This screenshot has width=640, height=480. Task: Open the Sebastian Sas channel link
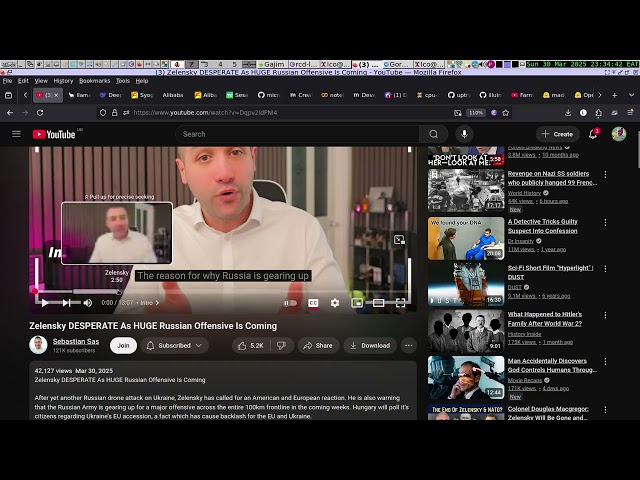click(x=76, y=341)
